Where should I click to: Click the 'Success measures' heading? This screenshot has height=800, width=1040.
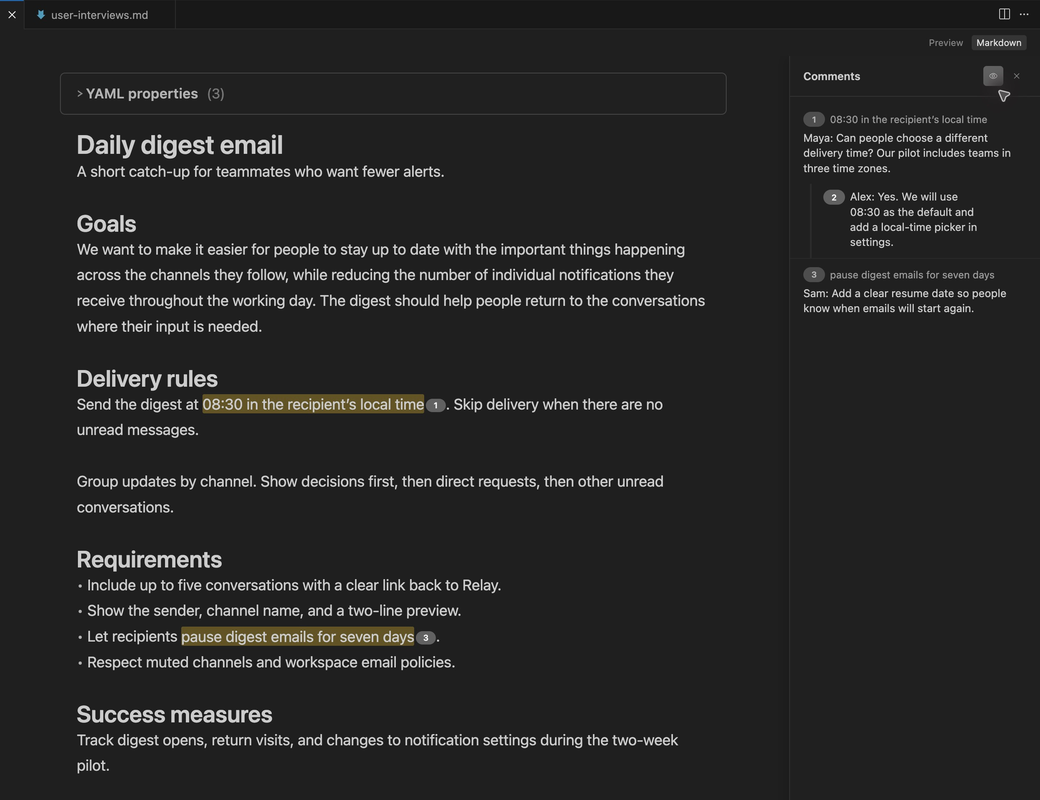pyautogui.click(x=174, y=714)
